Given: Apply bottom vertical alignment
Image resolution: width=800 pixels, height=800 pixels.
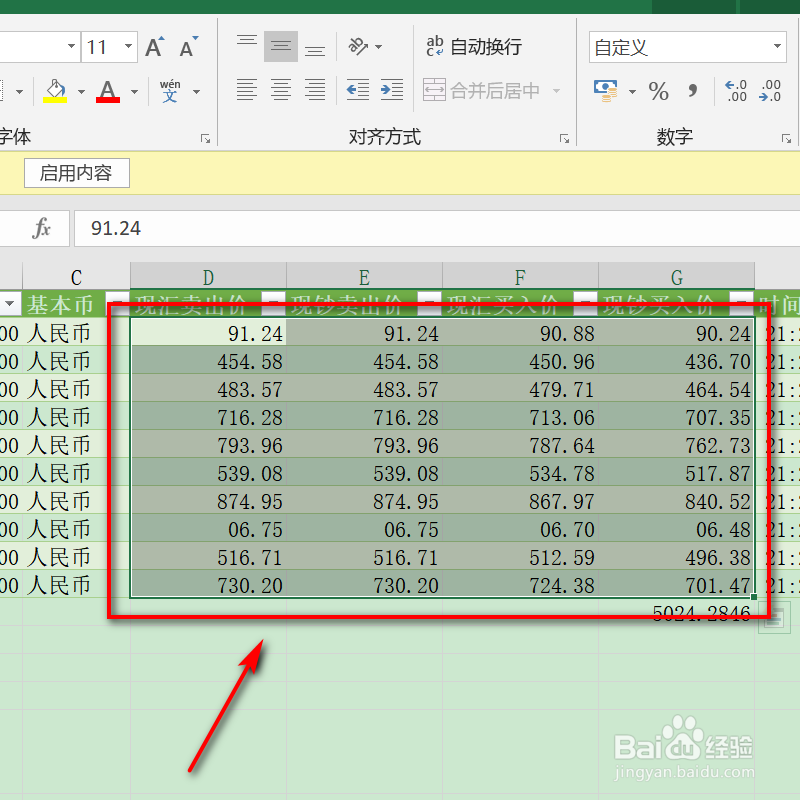Looking at the screenshot, I should [x=315, y=46].
